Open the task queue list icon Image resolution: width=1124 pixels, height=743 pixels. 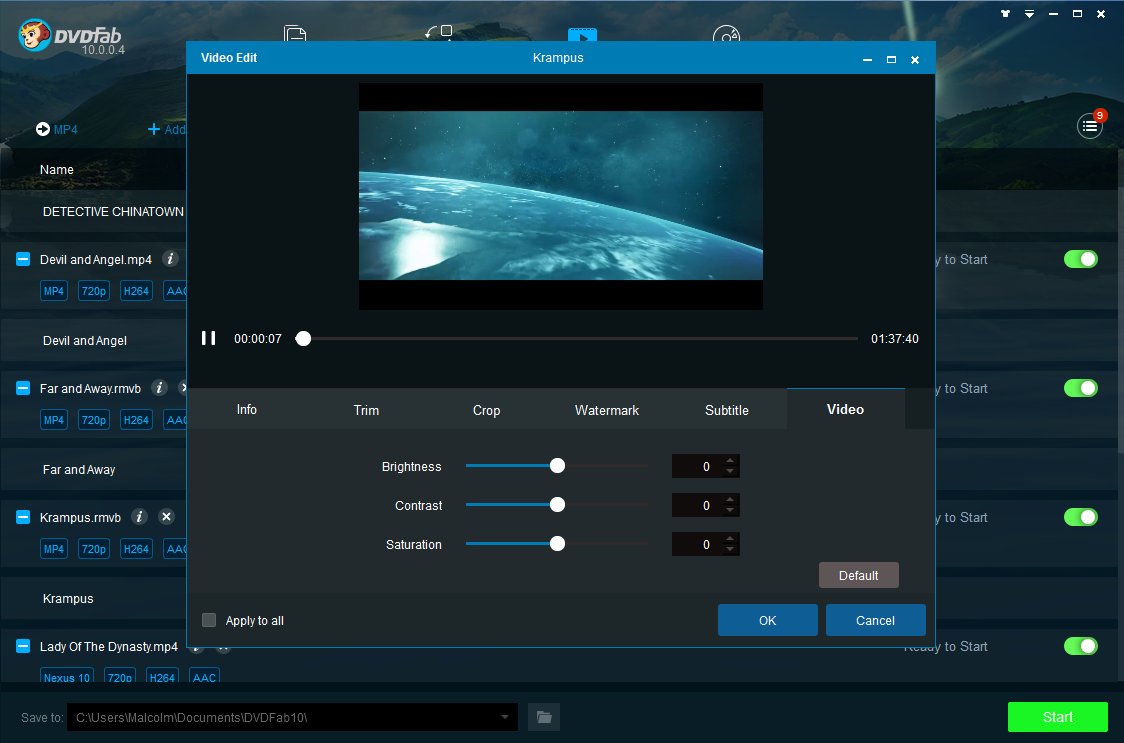[x=1090, y=126]
